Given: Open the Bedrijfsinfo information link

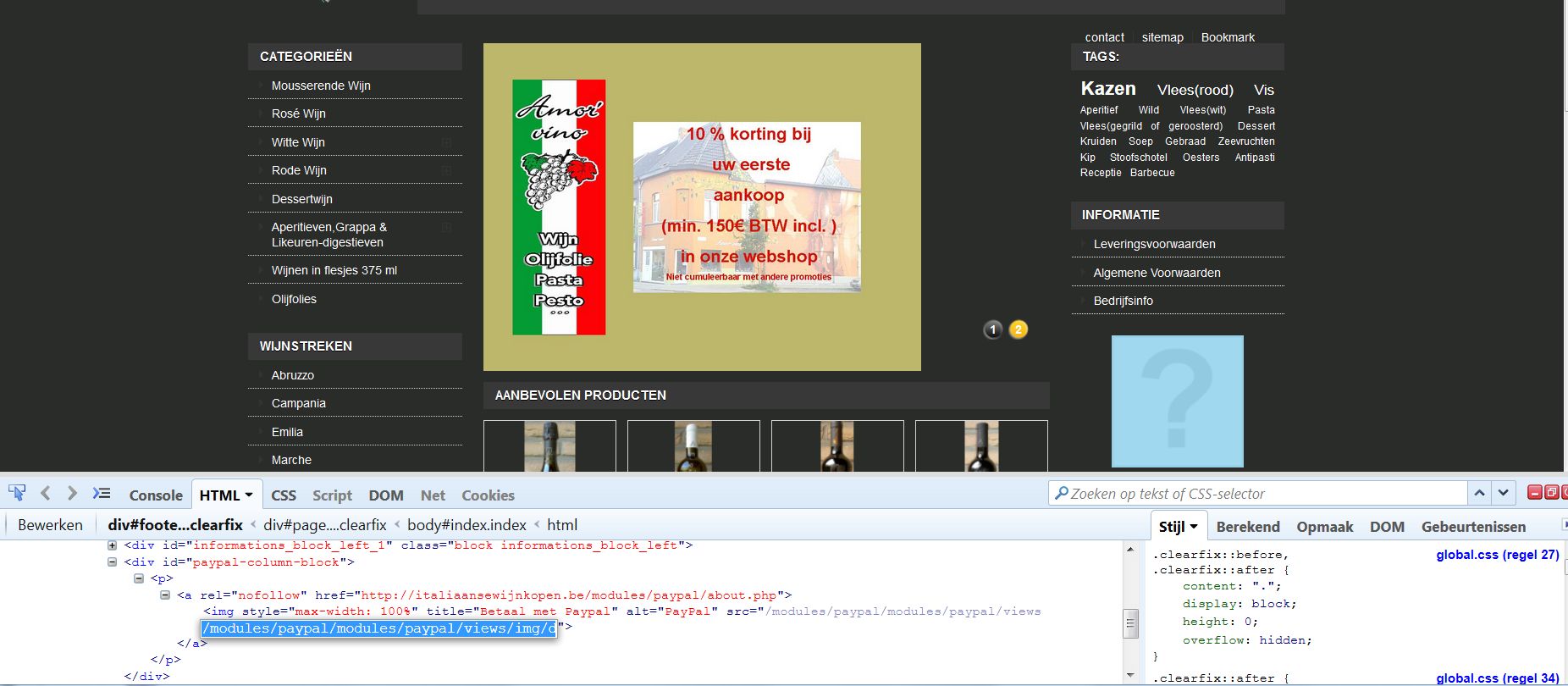Looking at the screenshot, I should click(1123, 301).
